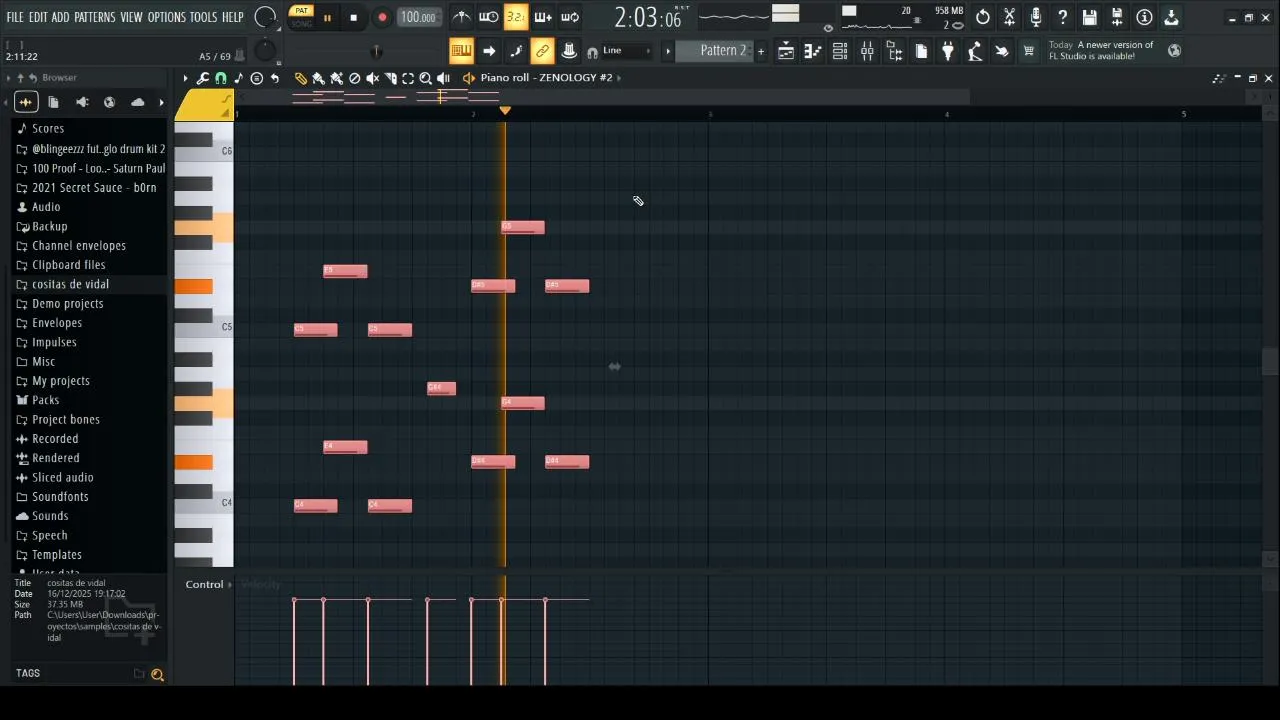Open the audio editor scissors icon

point(1010,17)
